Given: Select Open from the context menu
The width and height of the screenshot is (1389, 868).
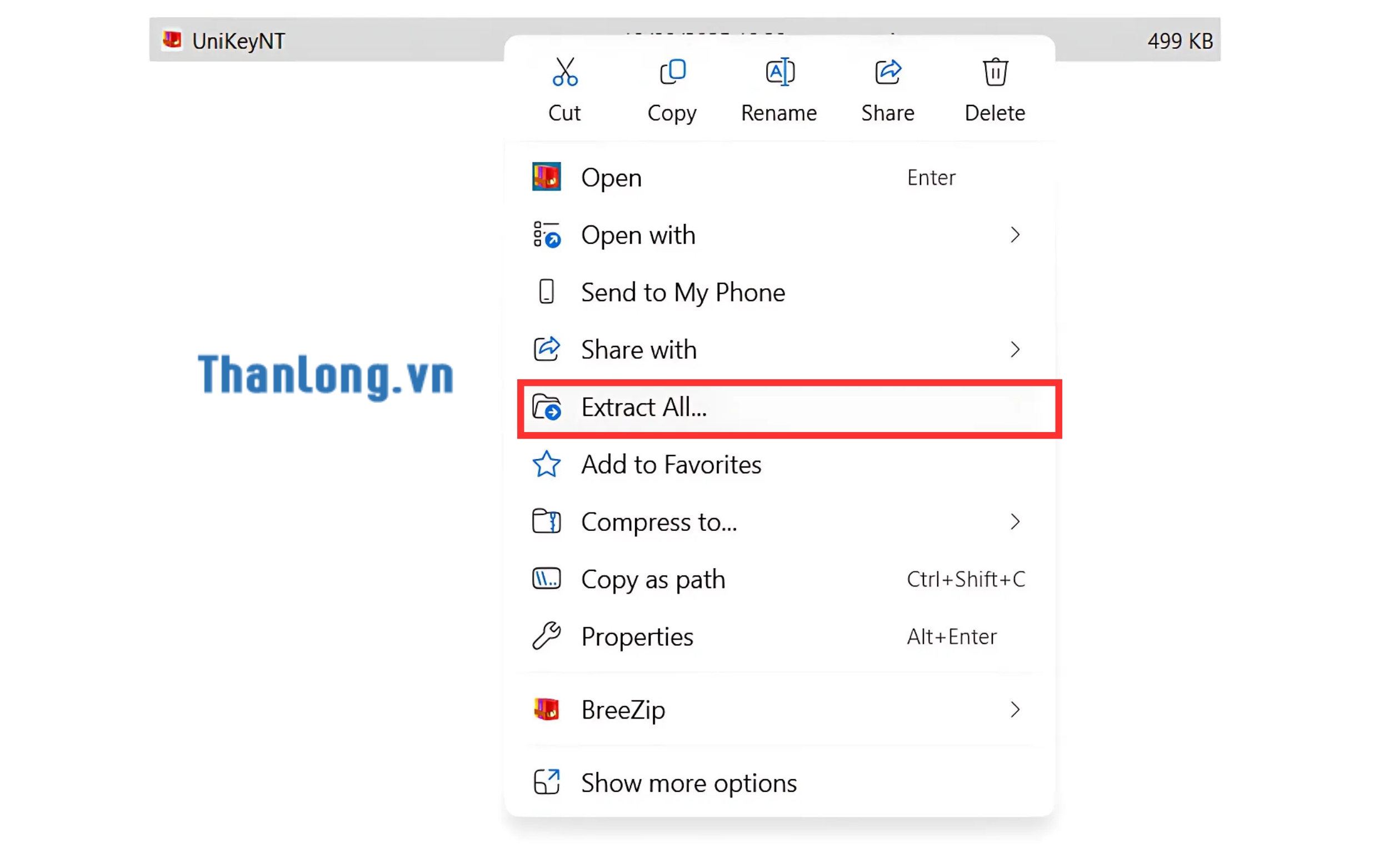Looking at the screenshot, I should pyautogui.click(x=611, y=177).
